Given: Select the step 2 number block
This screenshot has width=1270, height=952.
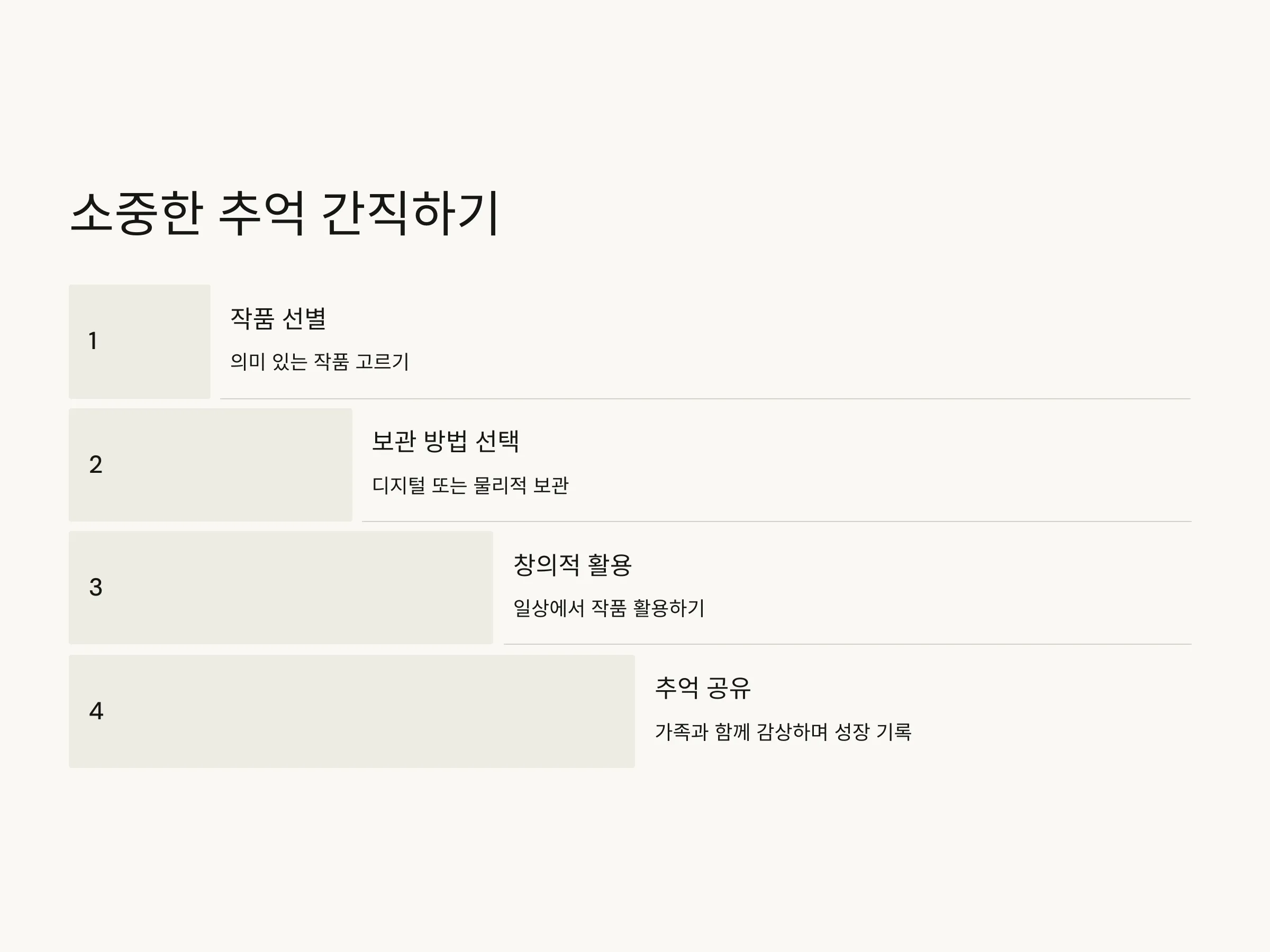Looking at the screenshot, I should pos(210,465).
